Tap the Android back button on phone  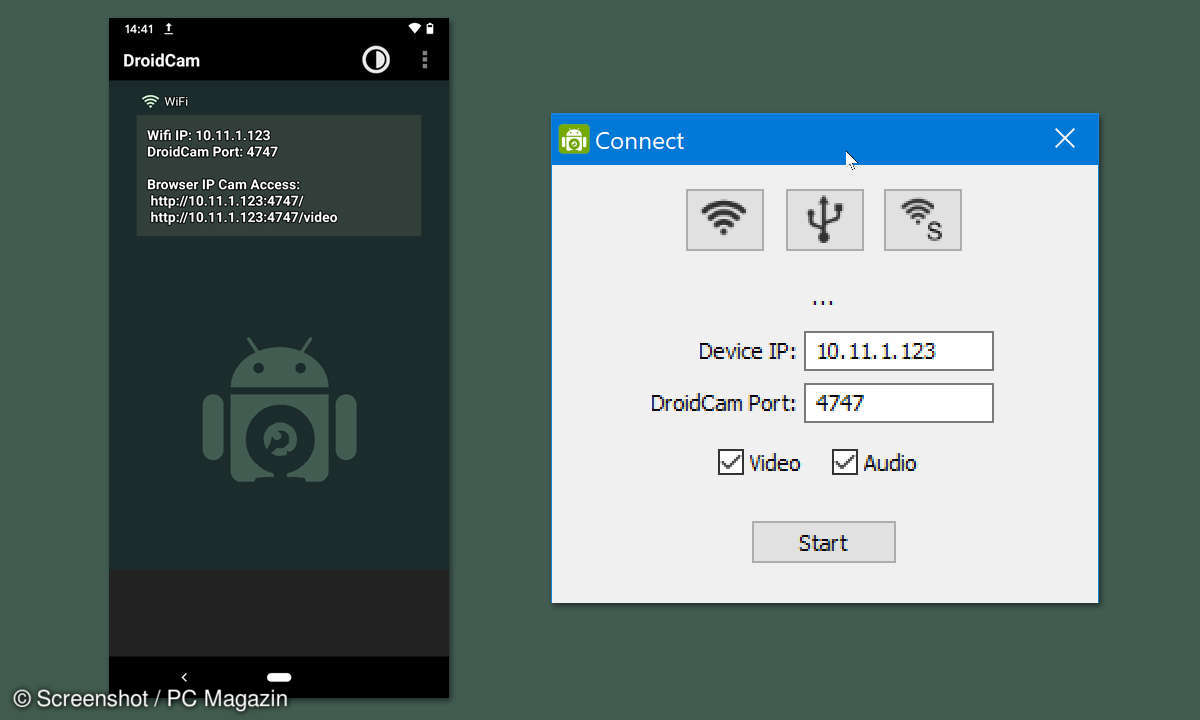tap(184, 678)
